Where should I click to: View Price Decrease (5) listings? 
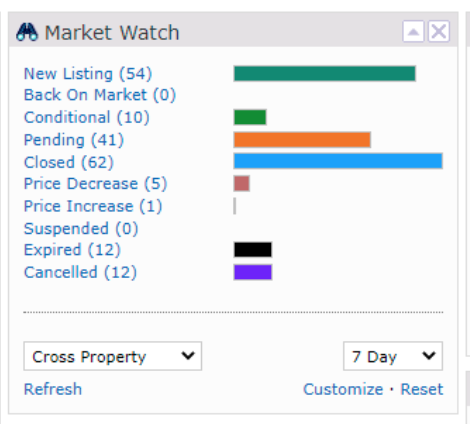(x=95, y=184)
